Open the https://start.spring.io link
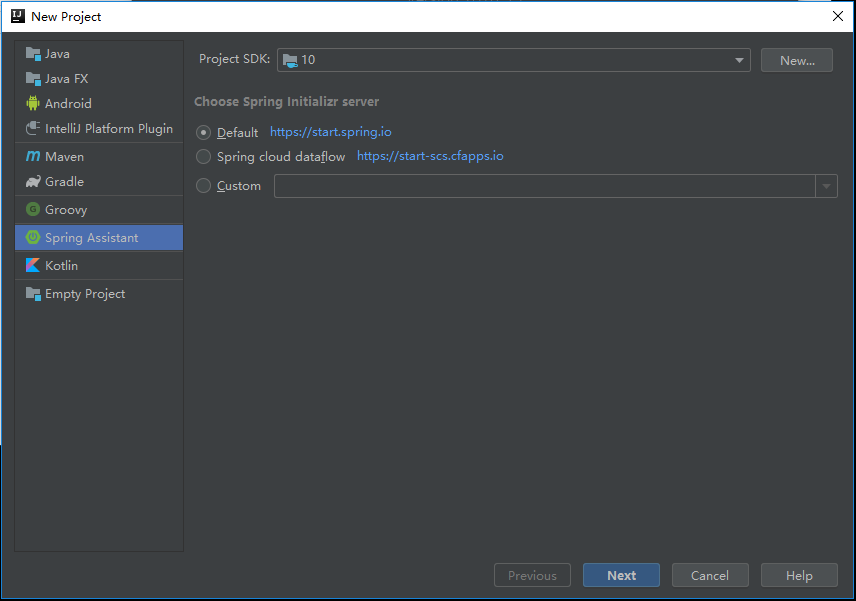The image size is (856, 601). point(331,132)
